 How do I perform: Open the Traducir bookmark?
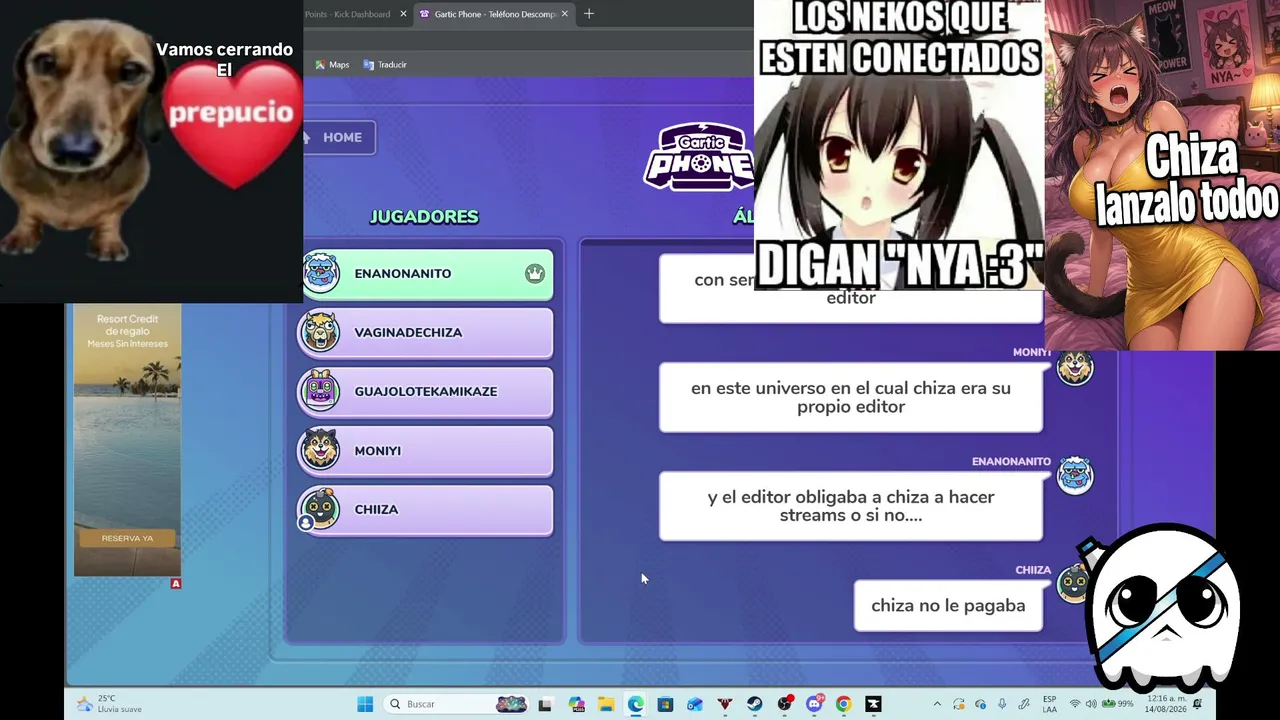(385, 65)
